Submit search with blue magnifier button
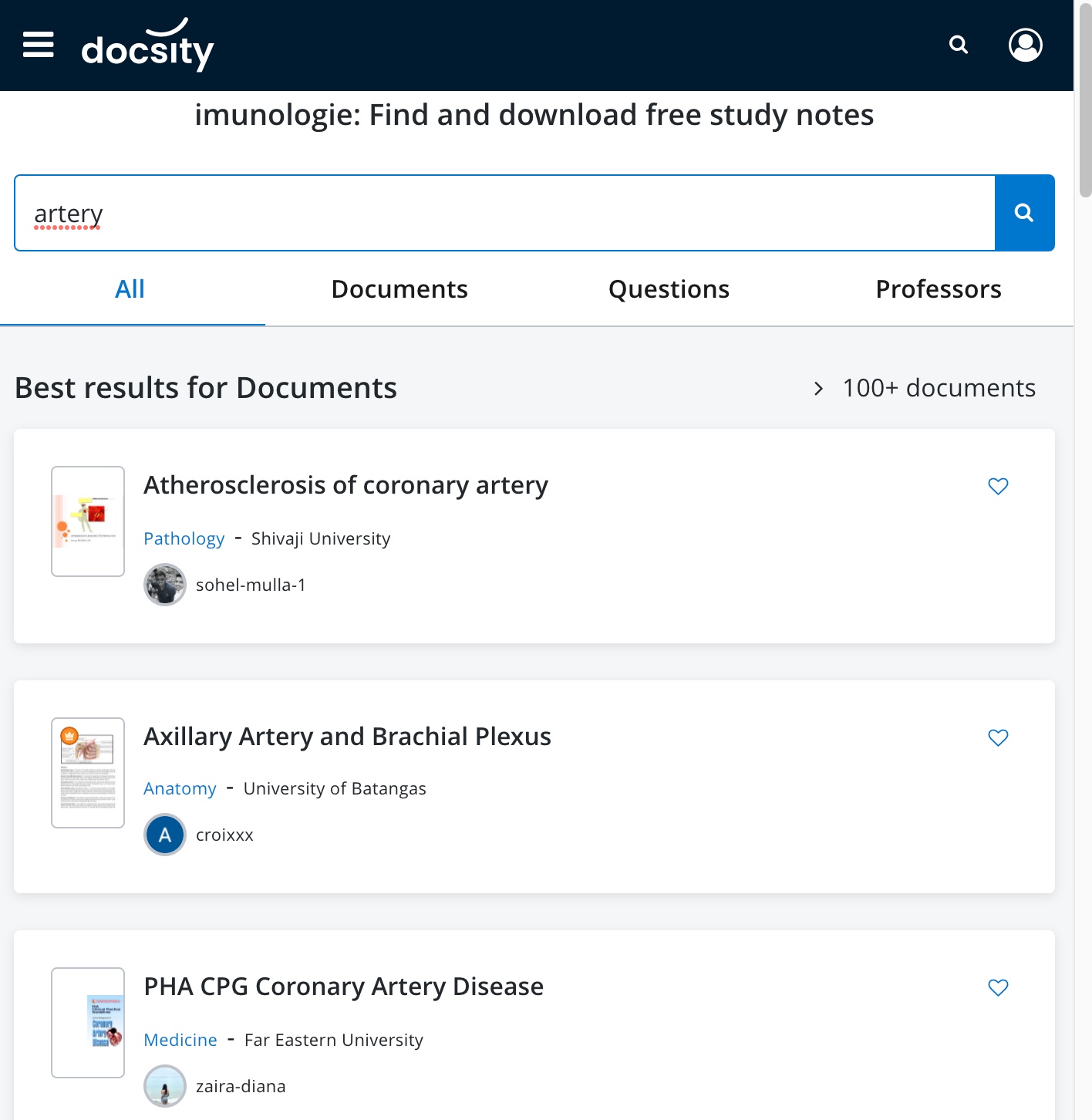 tap(1024, 213)
